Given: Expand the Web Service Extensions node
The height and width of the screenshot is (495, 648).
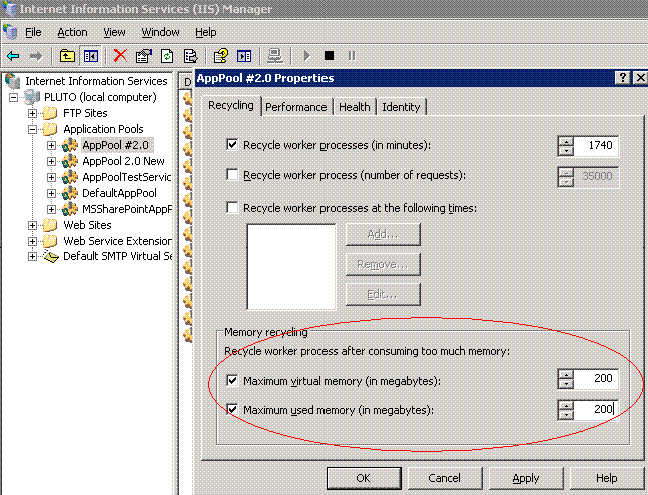Looking at the screenshot, I should click(x=32, y=241).
